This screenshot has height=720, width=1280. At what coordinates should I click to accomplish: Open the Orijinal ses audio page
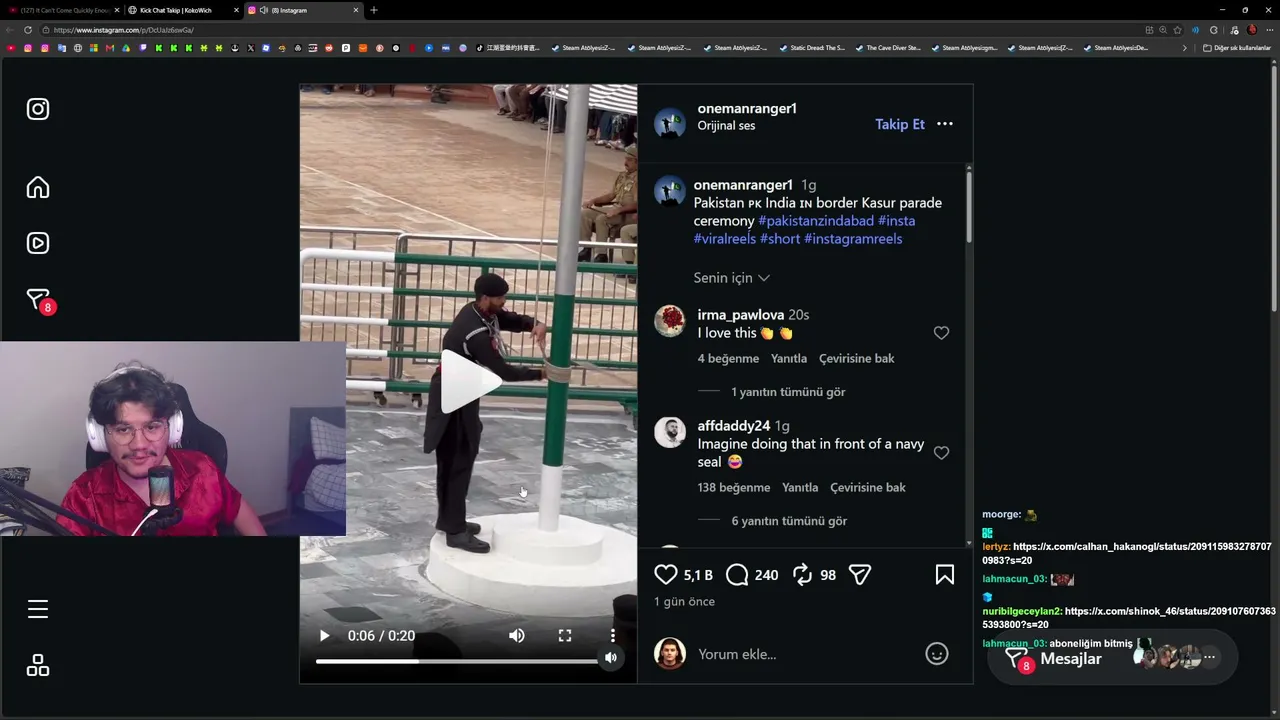pos(726,126)
